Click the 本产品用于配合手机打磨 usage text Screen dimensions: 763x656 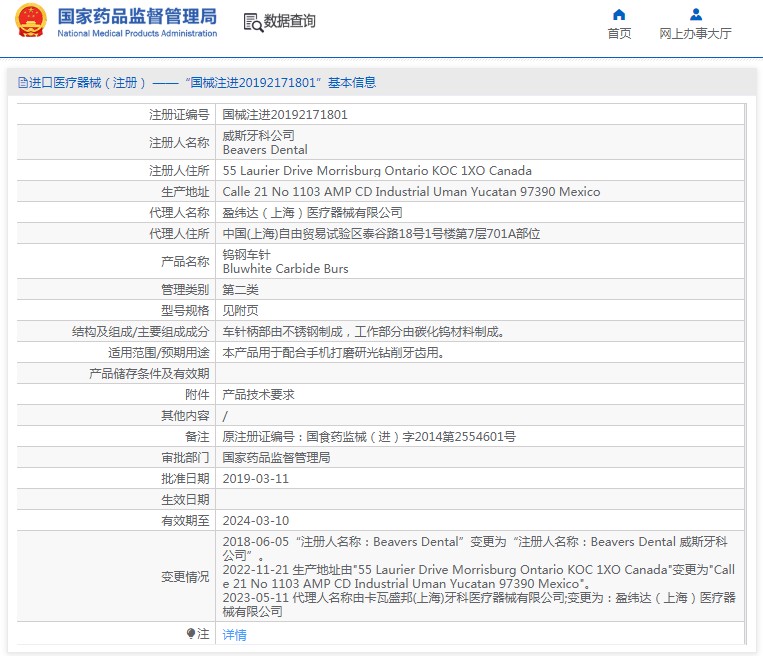click(333, 353)
